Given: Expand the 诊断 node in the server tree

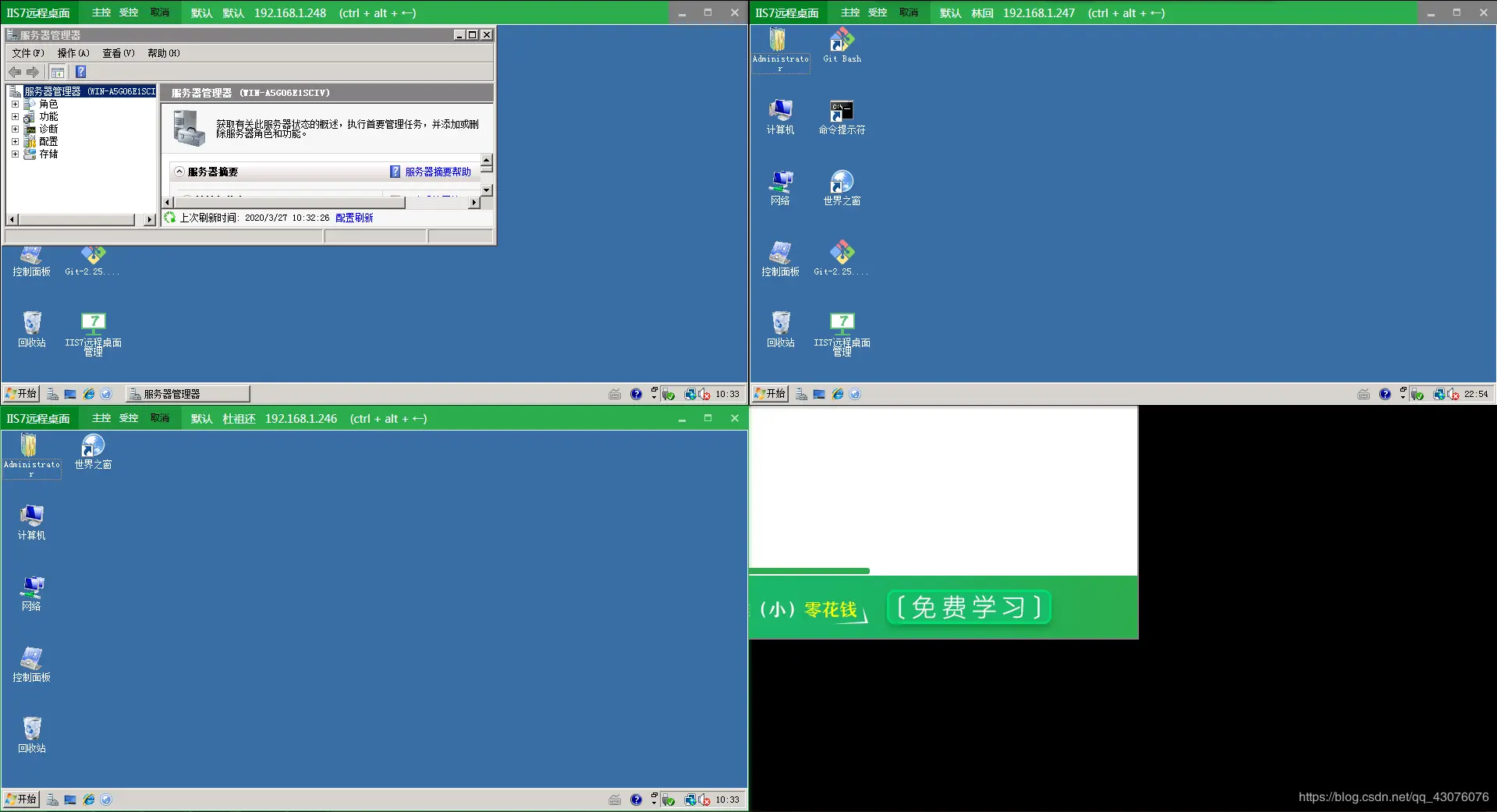Looking at the screenshot, I should [x=15, y=129].
